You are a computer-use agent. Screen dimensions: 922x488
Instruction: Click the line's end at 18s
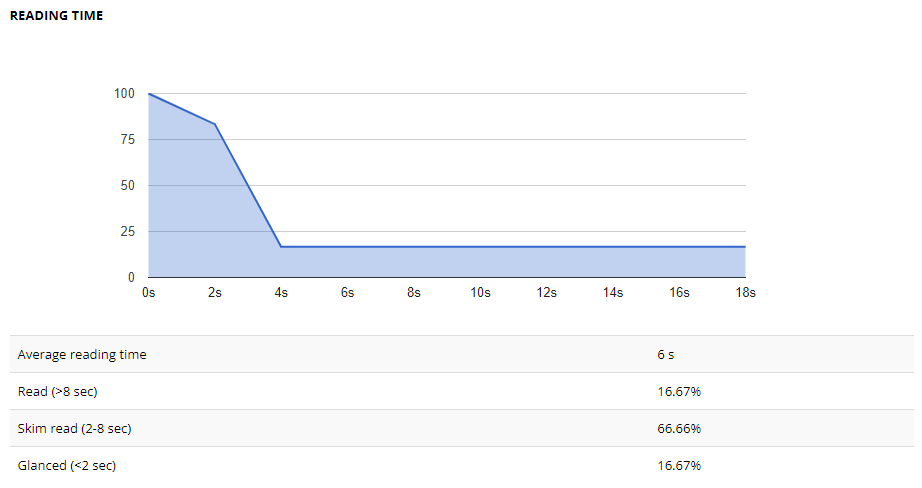[x=745, y=246]
